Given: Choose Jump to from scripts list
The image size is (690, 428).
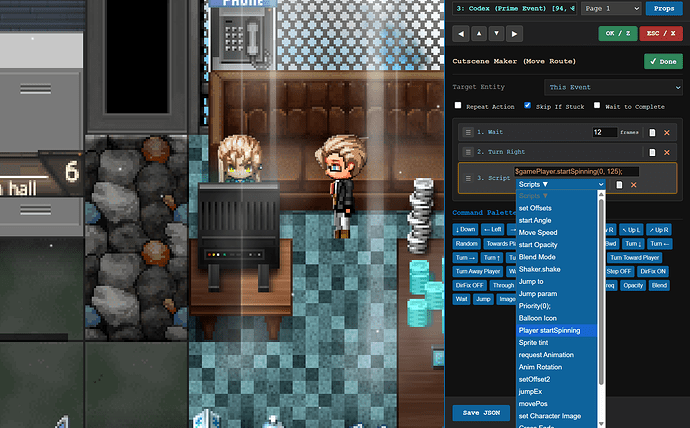Looking at the screenshot, I should click(x=557, y=282).
